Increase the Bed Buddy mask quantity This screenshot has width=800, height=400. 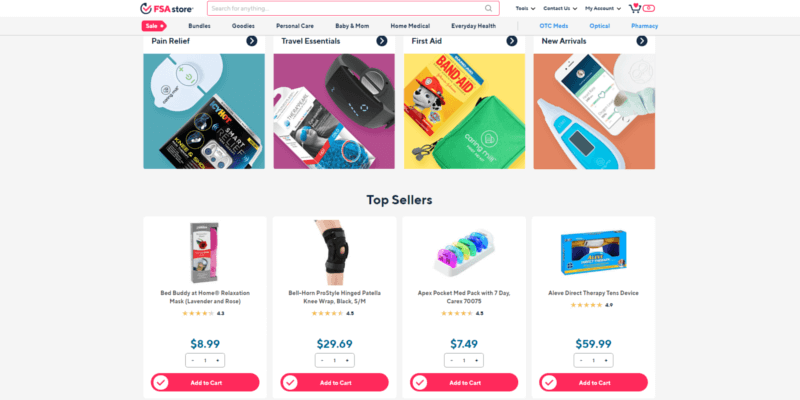pos(218,360)
